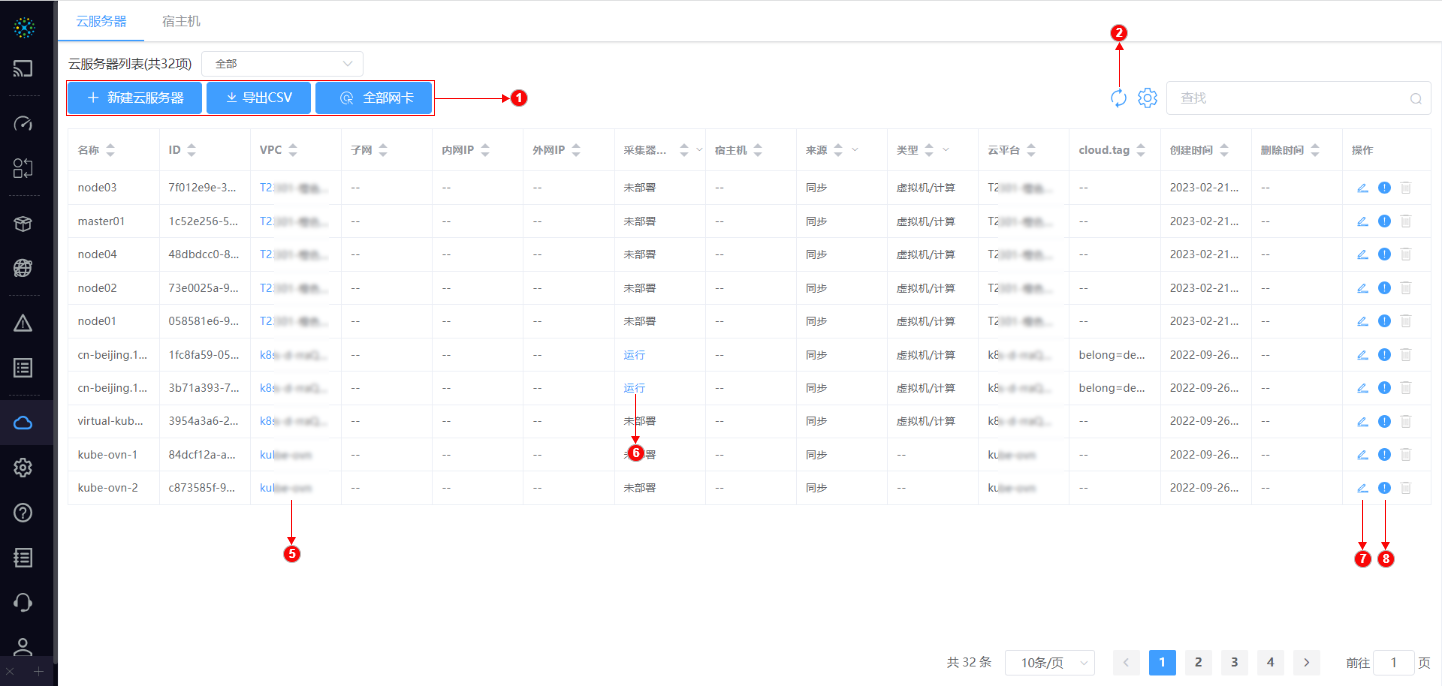Click the 查找 search input field
Image resolution: width=1442 pixels, height=686 pixels.
click(x=1290, y=98)
